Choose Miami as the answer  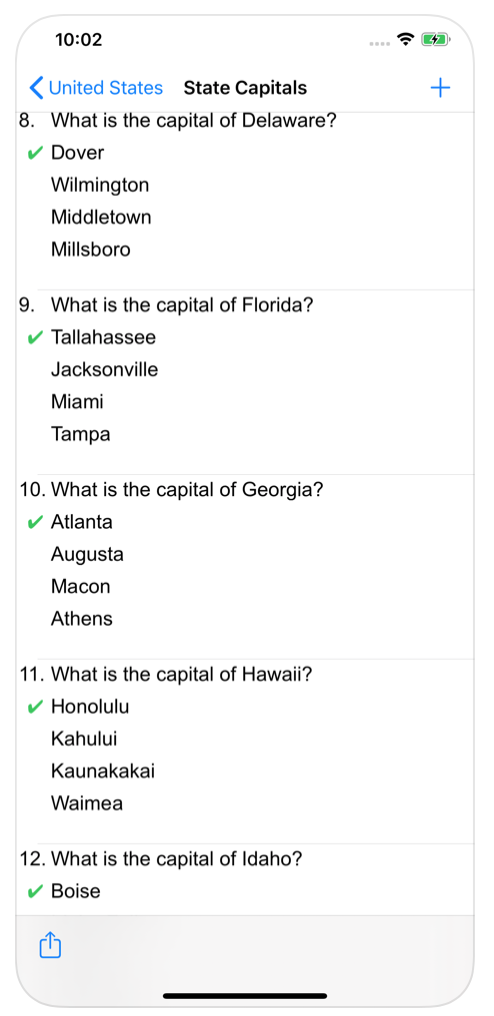[x=77, y=402]
